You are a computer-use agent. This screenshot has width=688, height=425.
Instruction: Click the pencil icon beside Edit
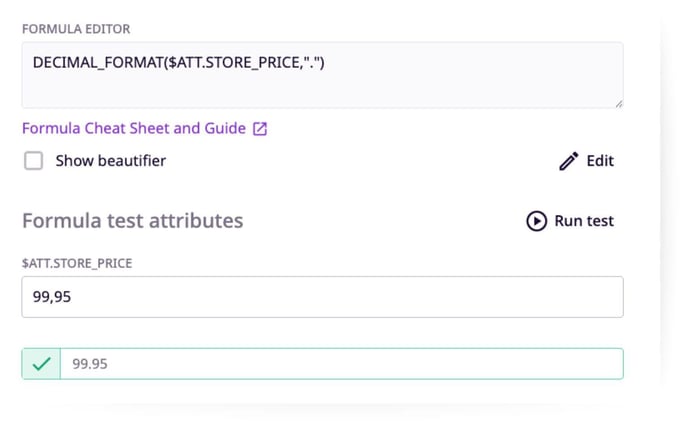(569, 161)
